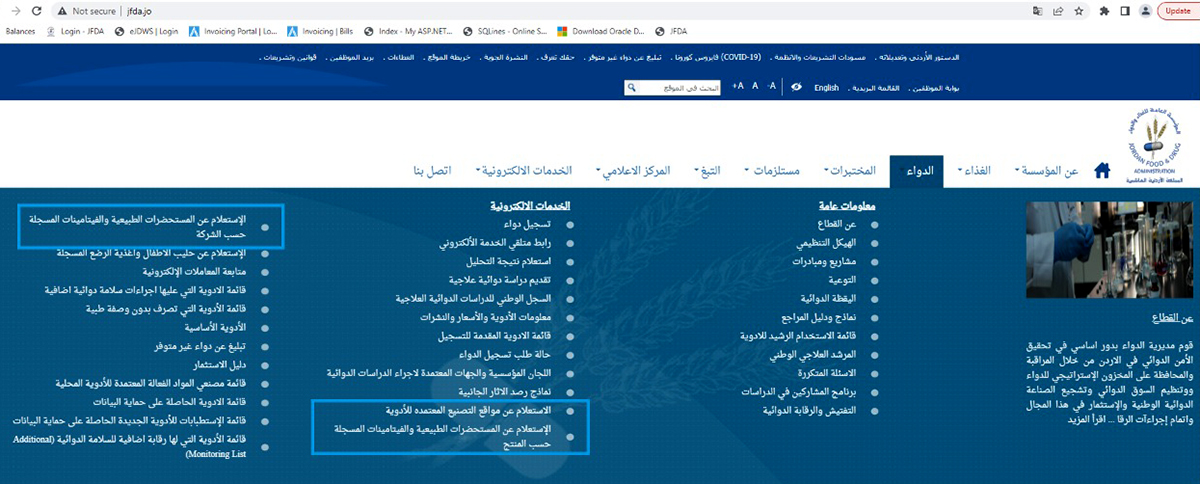
Task: Open the Download Oracle bookmark
Action: point(601,31)
